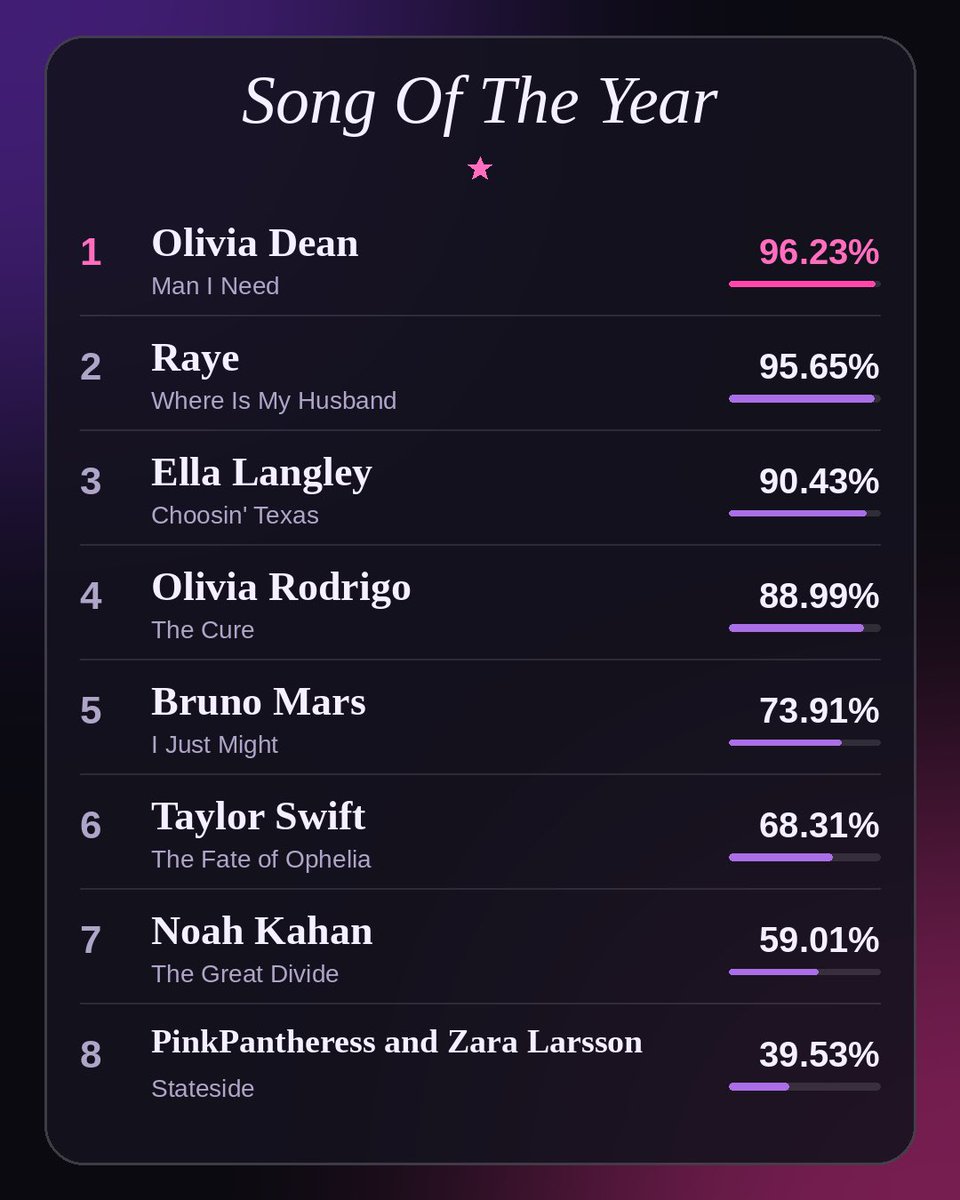Click the 90.43% progress bar
Viewport: 960px width, 1200px height.
[x=805, y=513]
